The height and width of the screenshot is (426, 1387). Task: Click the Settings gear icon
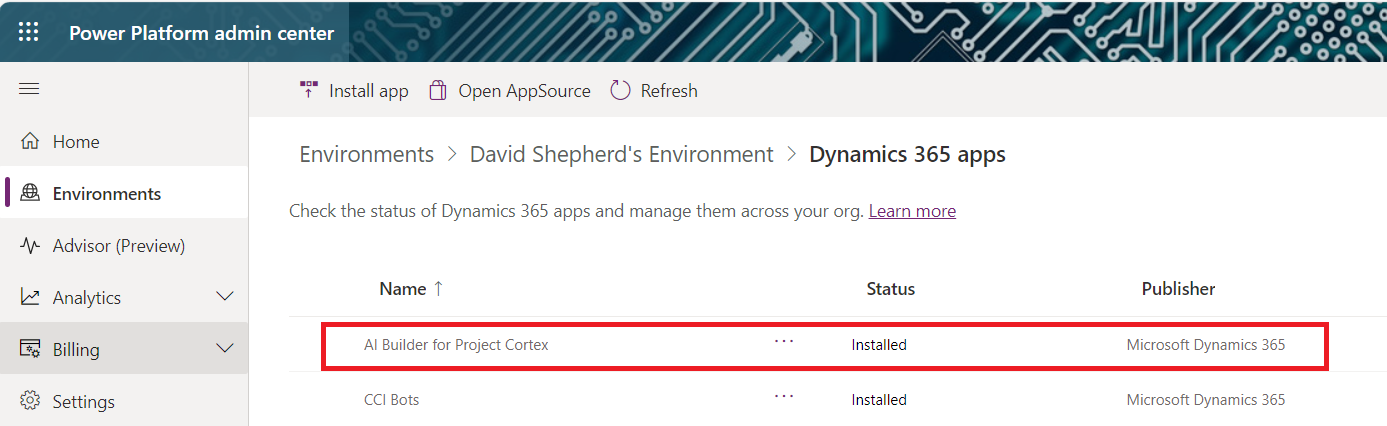[x=30, y=401]
